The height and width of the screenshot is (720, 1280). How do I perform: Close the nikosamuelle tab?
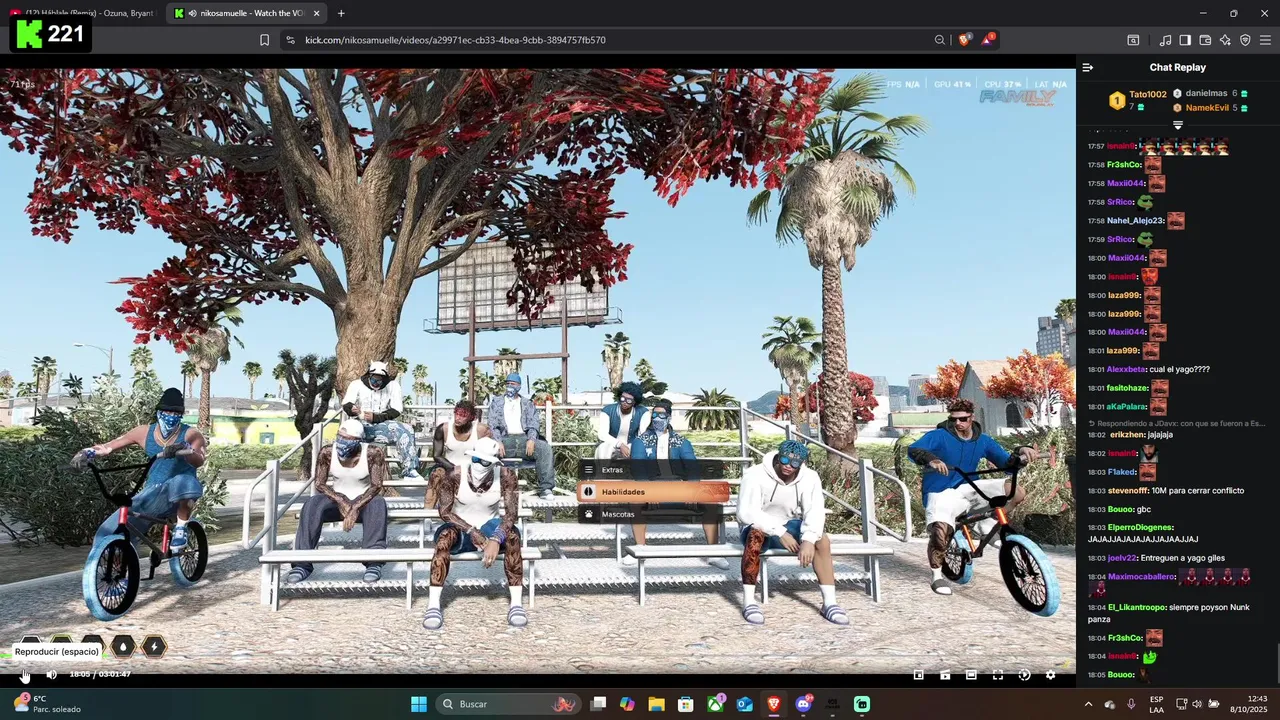[317, 13]
